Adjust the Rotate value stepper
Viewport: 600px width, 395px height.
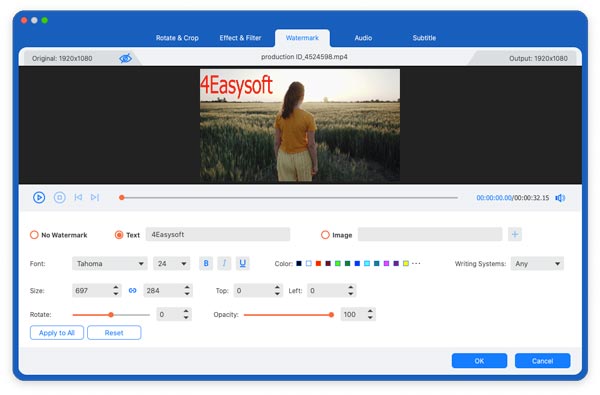(186, 315)
